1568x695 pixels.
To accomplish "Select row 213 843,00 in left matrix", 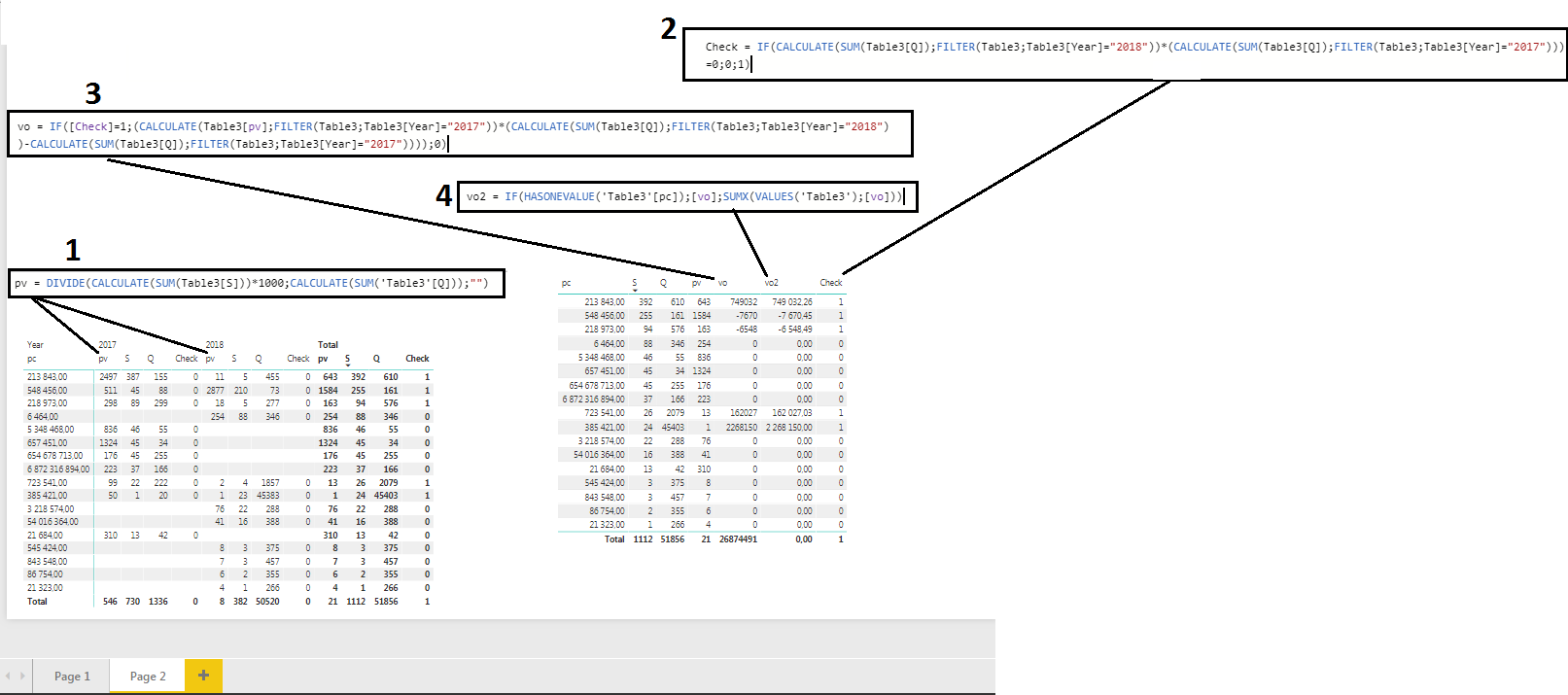I will 48,377.
